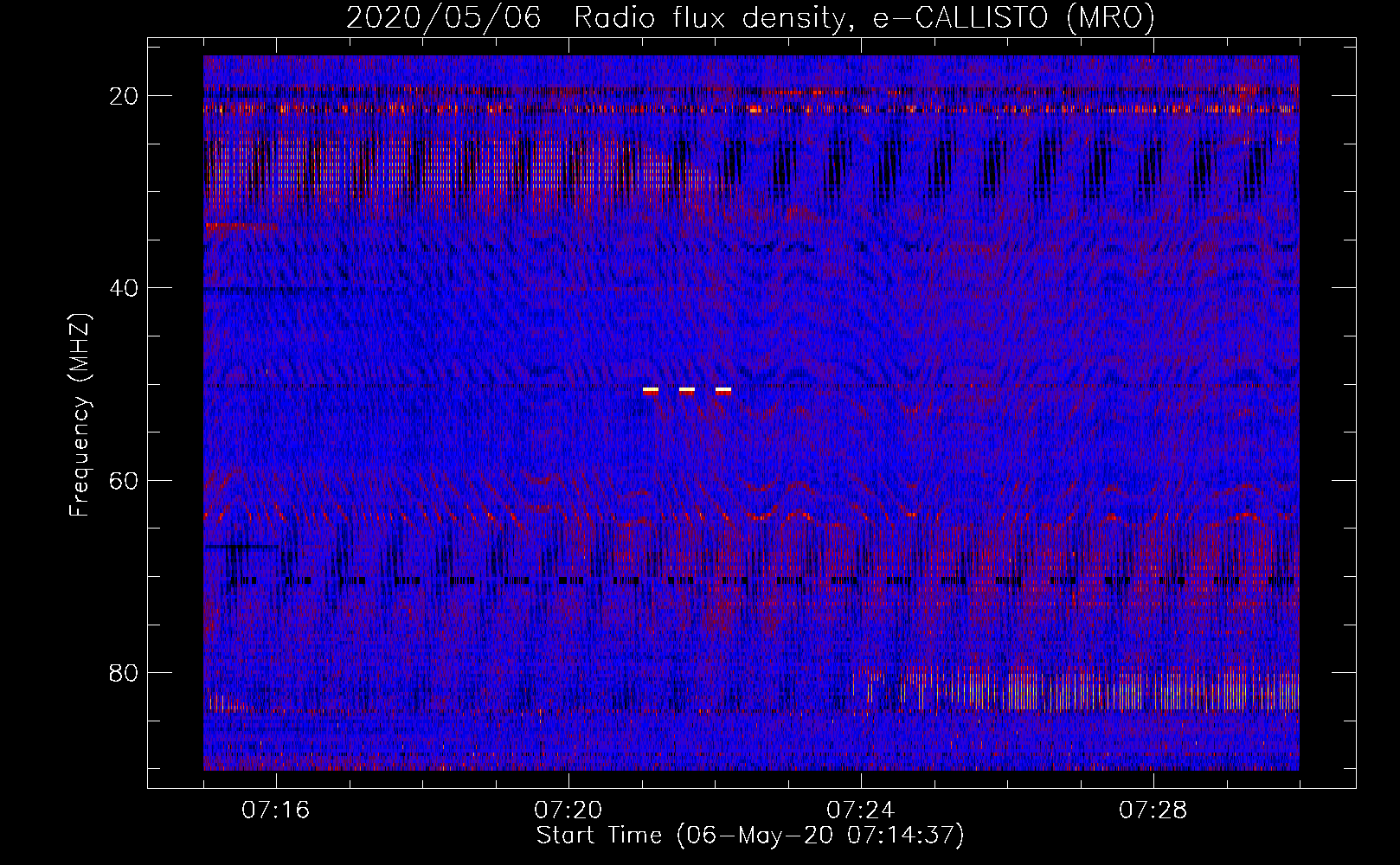Click the "Start Time (06-May-20 07:14:37)" label

[x=750, y=836]
